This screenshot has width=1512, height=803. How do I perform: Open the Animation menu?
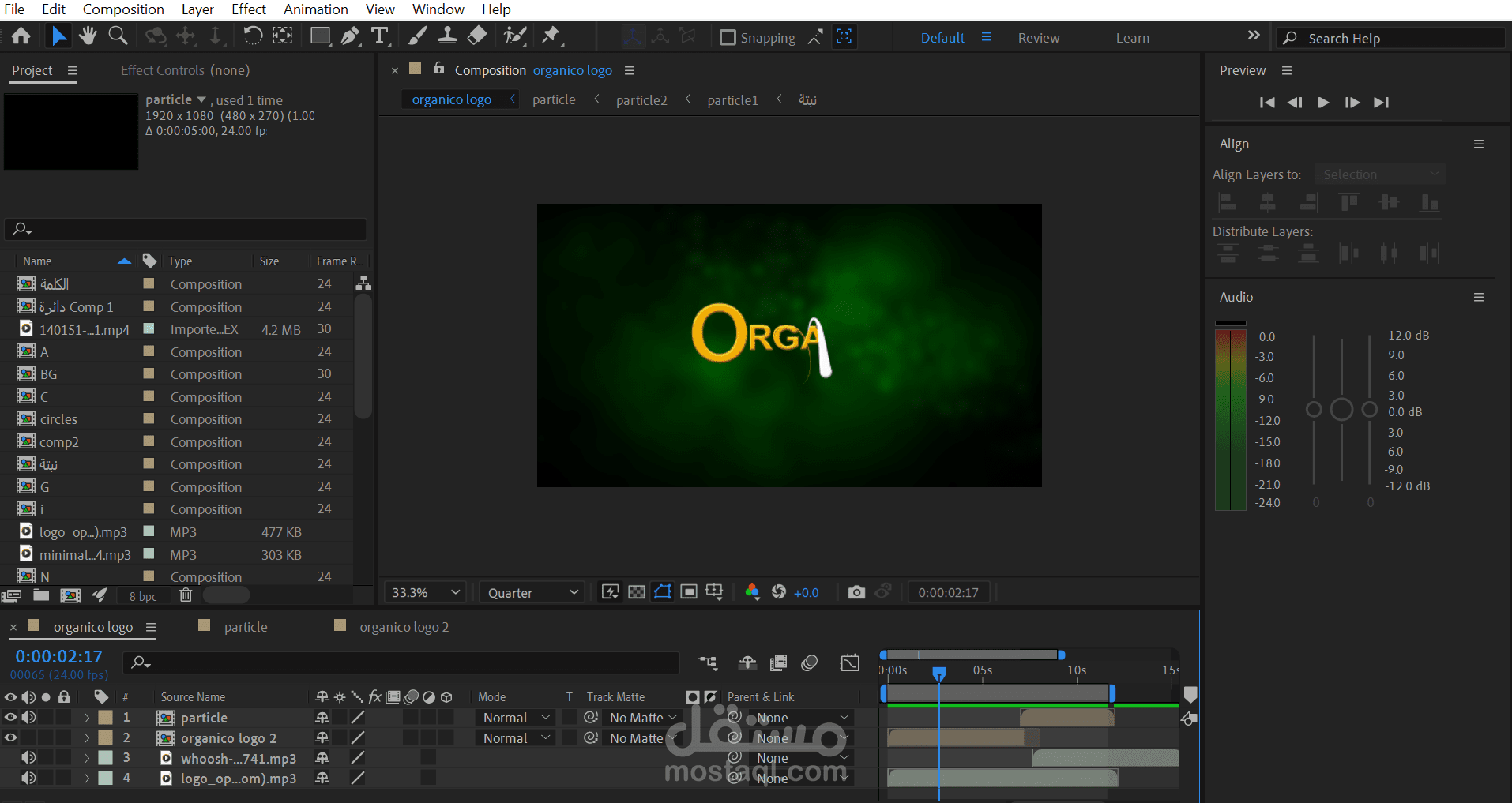point(316,9)
